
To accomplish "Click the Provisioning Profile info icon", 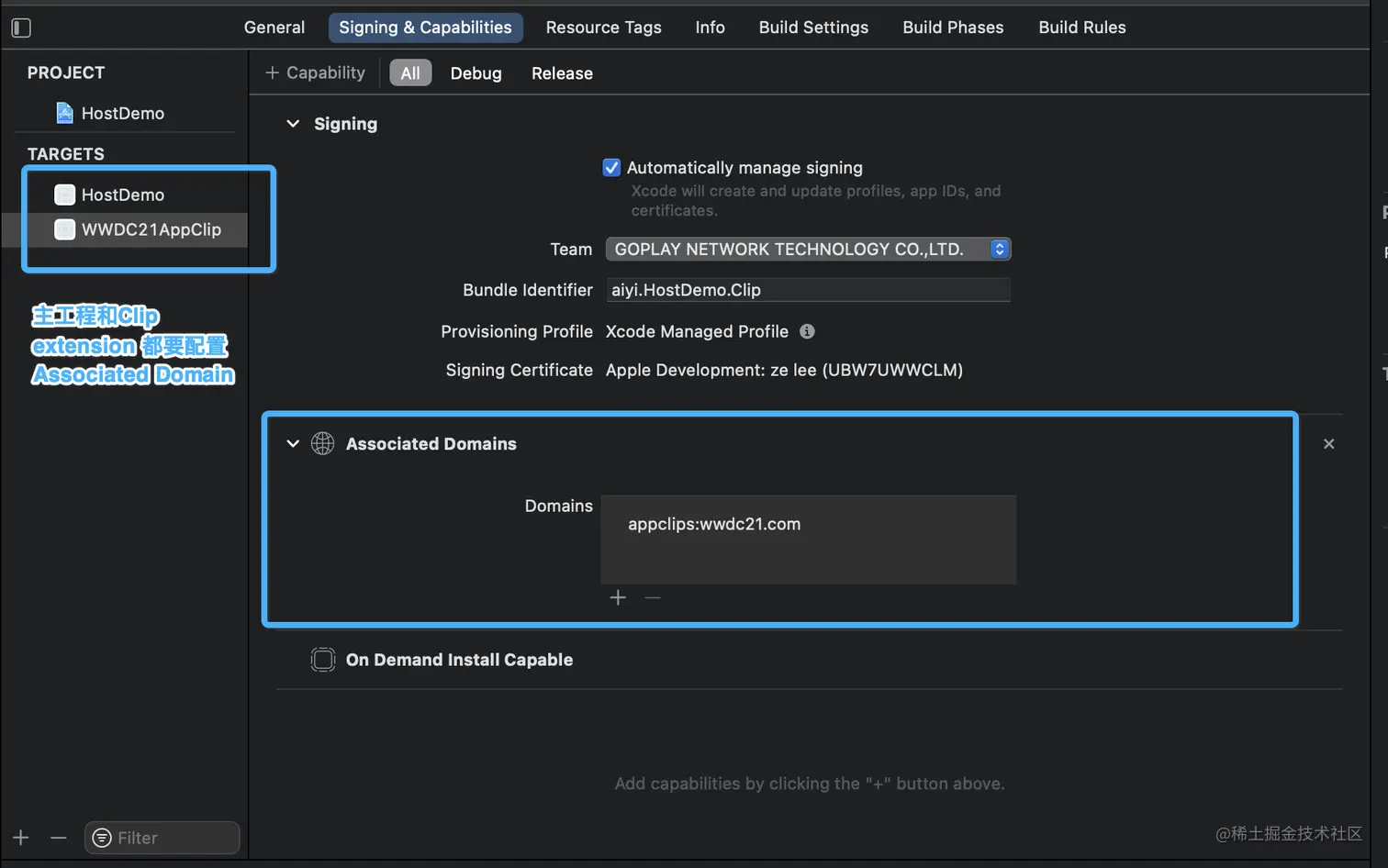I will [807, 331].
